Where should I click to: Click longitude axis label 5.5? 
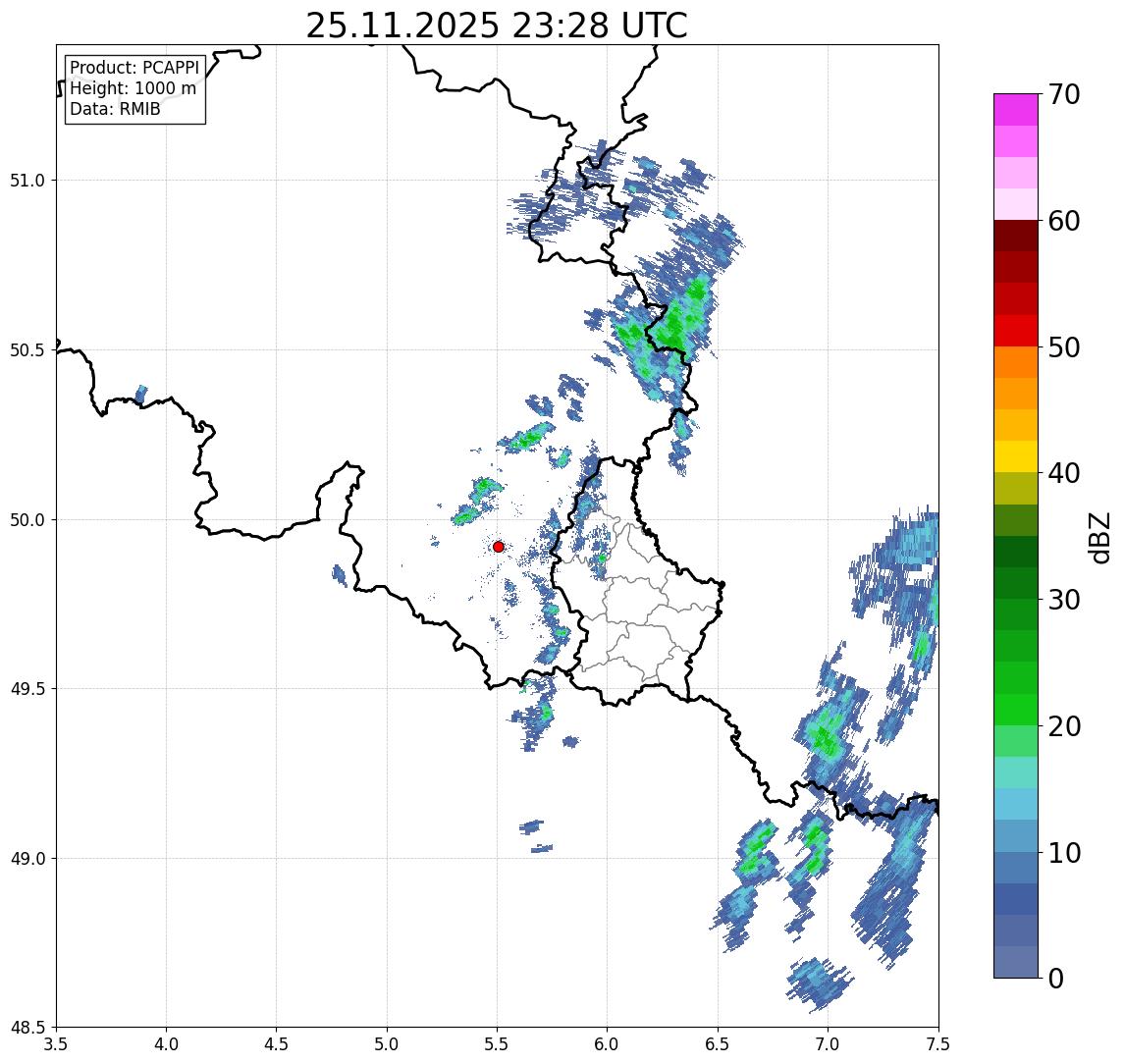pos(498,1044)
